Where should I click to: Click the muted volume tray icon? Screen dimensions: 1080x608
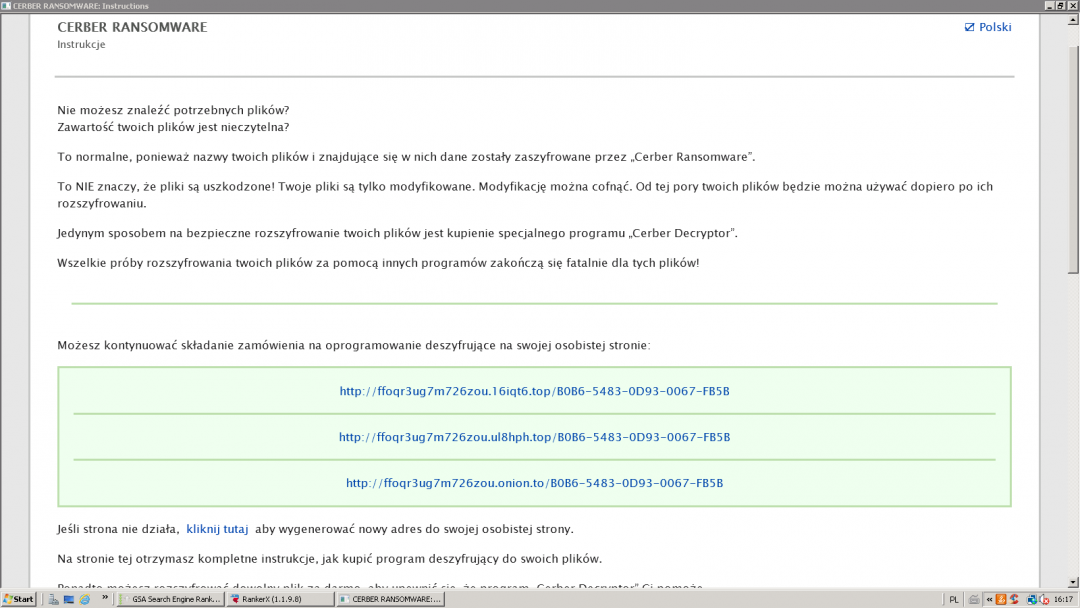click(1042, 599)
